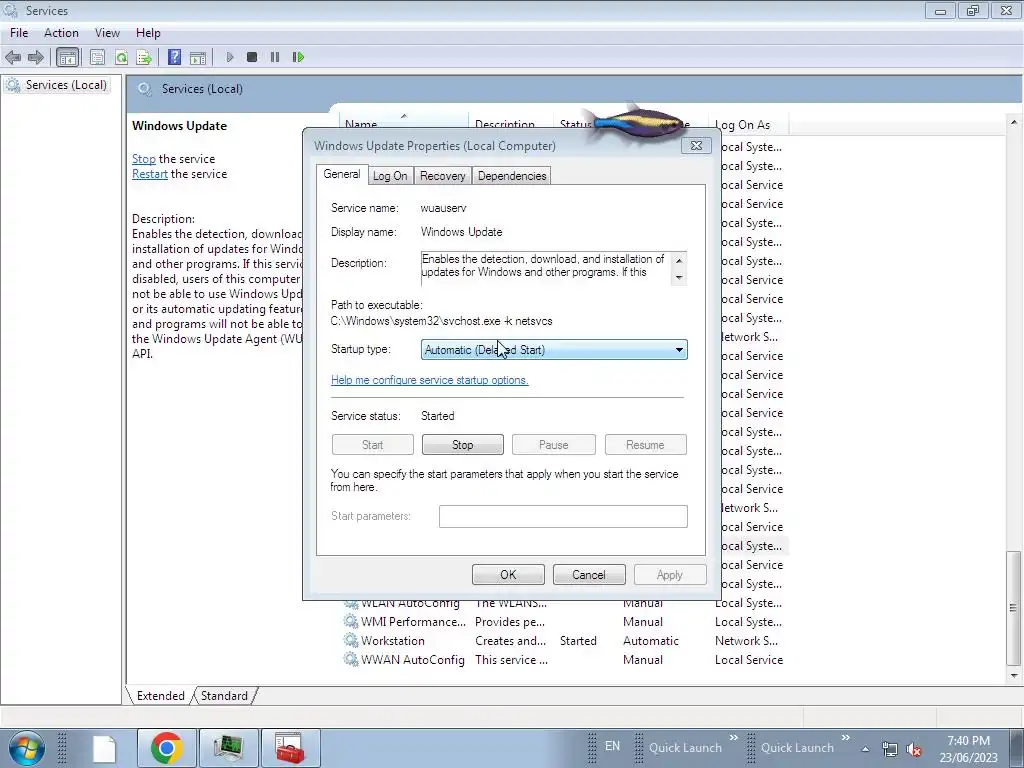
Task: Click the Stop the service link
Action: (144, 159)
